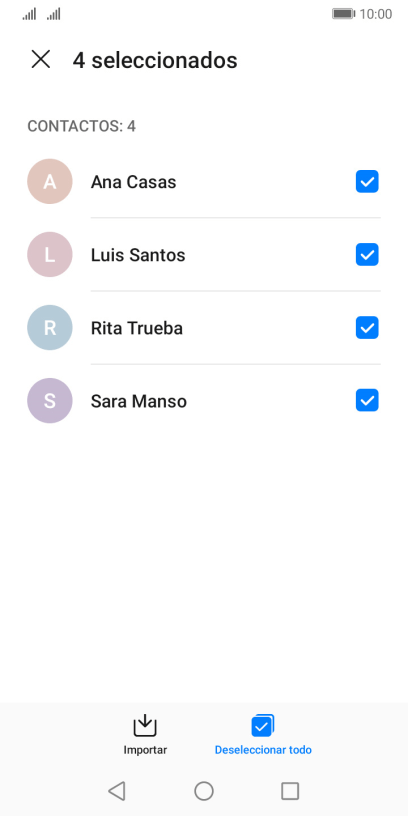Uncheck the Ana Casas checkbox
The width and height of the screenshot is (408, 816).
tap(367, 182)
